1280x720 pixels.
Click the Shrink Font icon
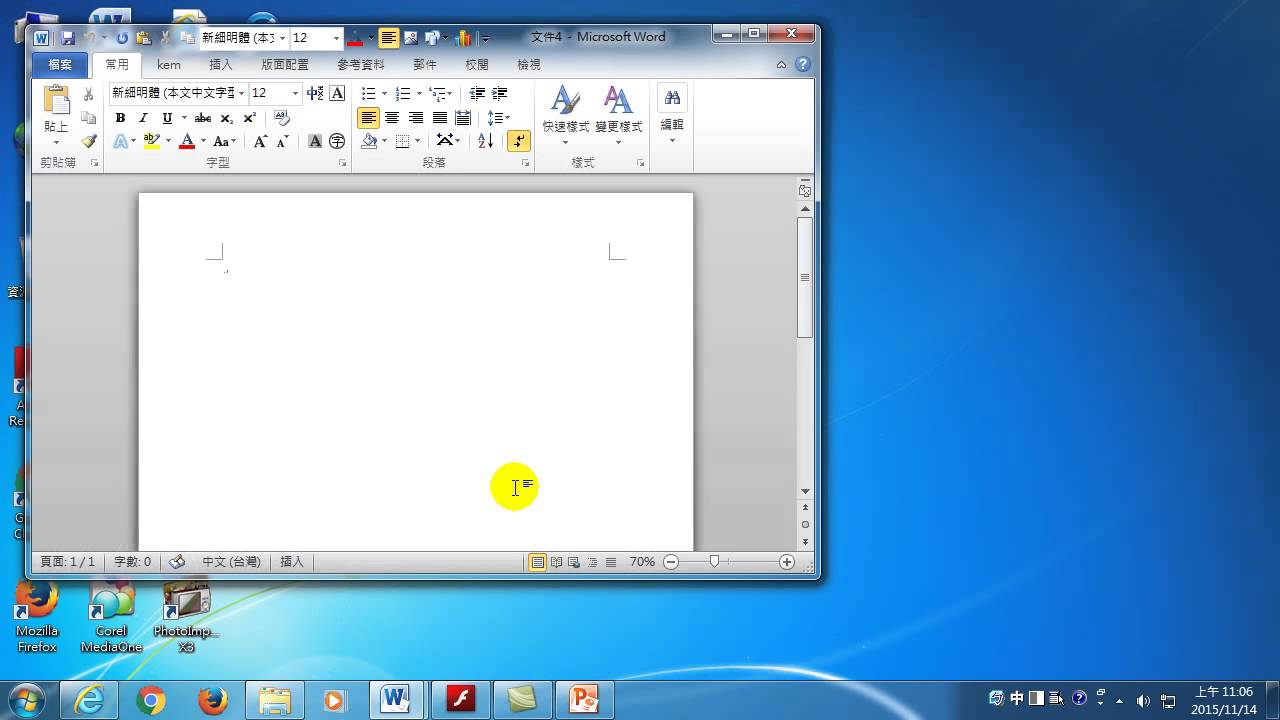(x=282, y=142)
